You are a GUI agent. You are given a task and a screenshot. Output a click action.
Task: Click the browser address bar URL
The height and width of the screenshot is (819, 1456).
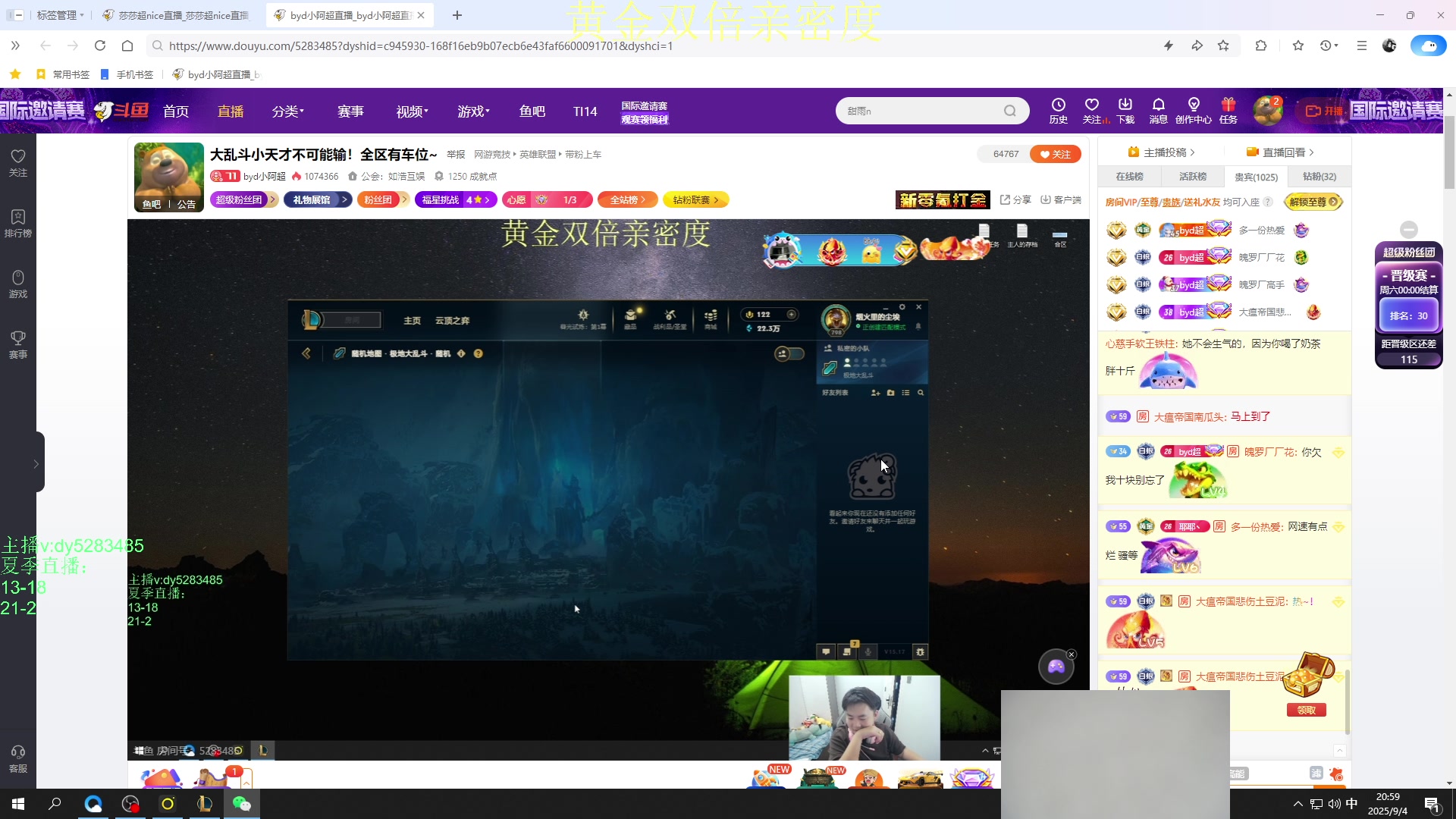pos(421,45)
